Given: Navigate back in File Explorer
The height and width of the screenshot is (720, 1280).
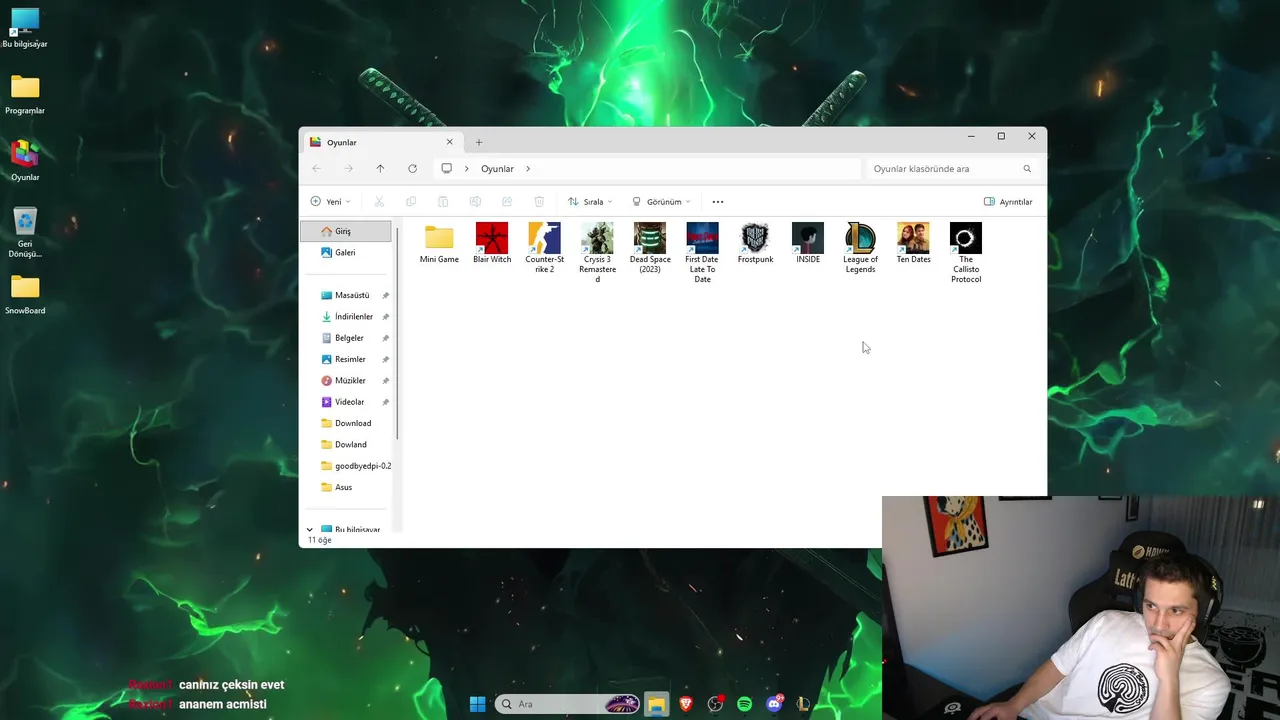Looking at the screenshot, I should 316,168.
